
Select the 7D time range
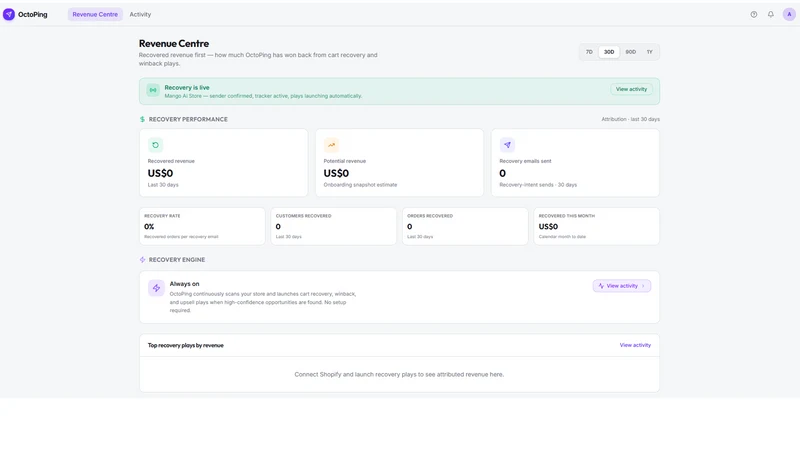(589, 52)
